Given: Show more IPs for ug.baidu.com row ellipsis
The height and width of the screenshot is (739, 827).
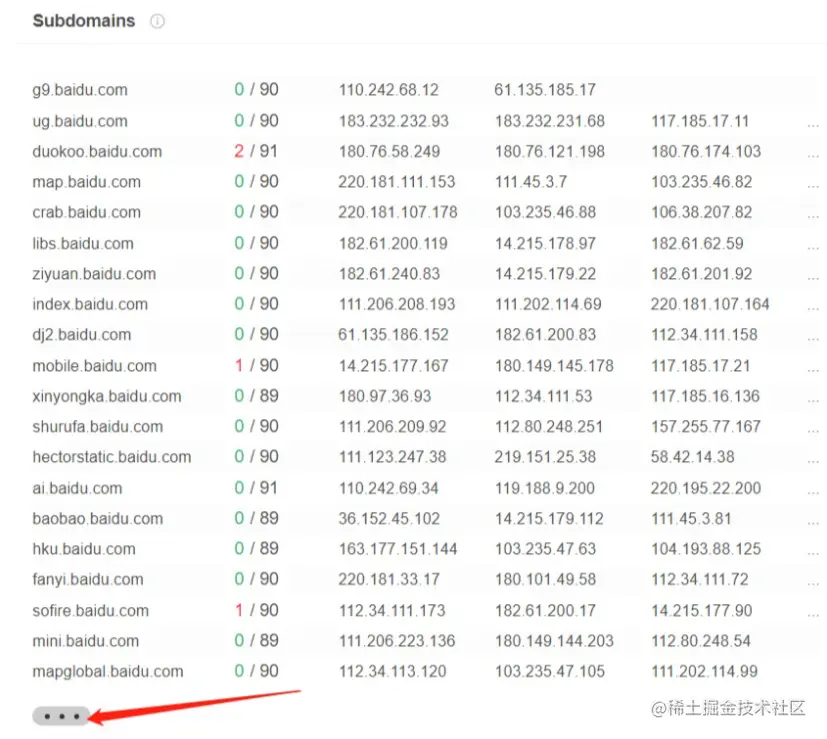Looking at the screenshot, I should (x=813, y=126).
